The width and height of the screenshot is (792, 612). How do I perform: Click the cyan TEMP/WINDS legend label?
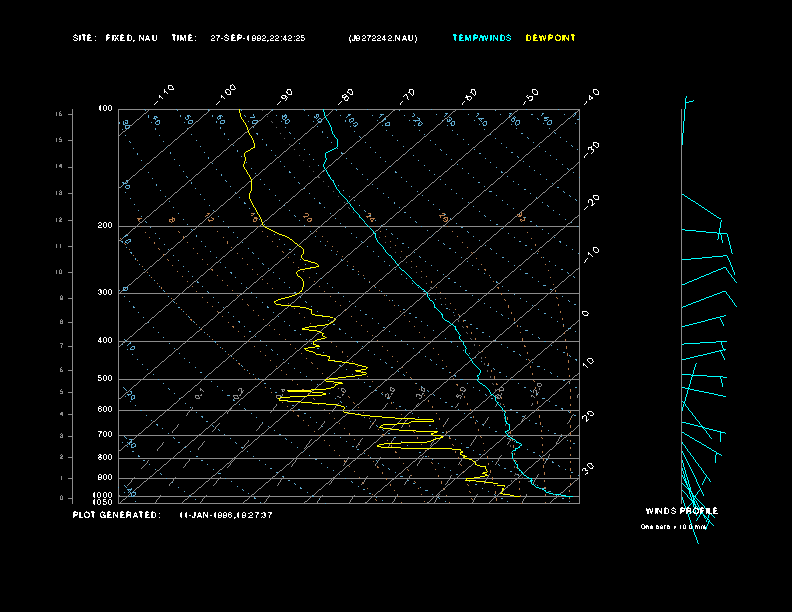481,38
